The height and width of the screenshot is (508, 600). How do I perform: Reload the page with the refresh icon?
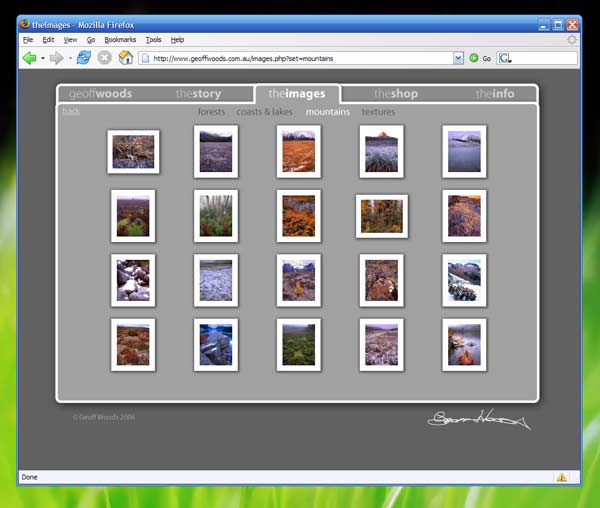84,58
